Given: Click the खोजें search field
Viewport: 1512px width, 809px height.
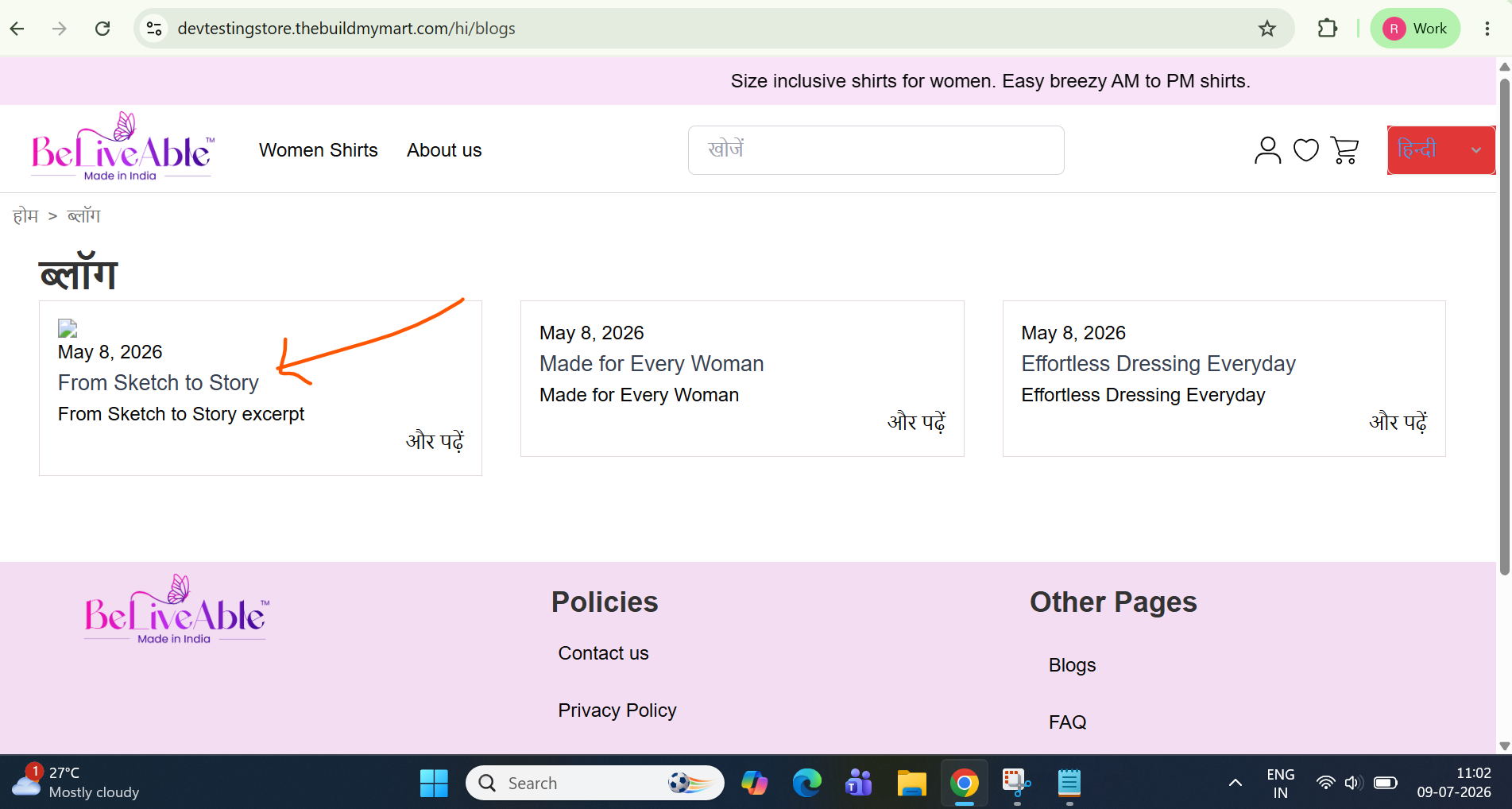Looking at the screenshot, I should tap(876, 150).
